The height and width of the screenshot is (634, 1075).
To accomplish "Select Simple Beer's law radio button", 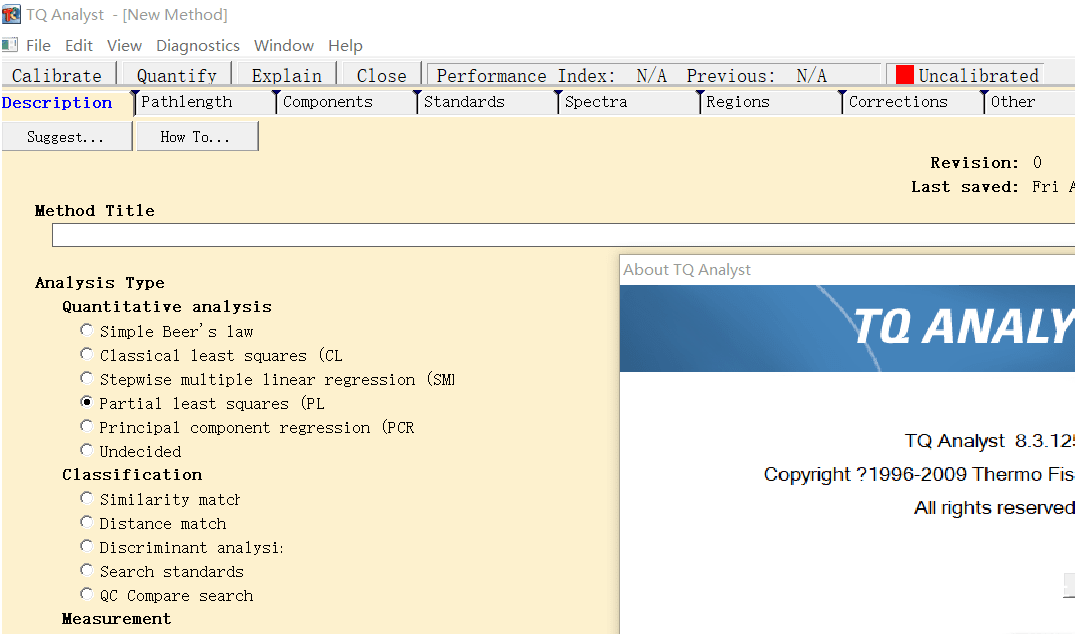I will [x=86, y=330].
